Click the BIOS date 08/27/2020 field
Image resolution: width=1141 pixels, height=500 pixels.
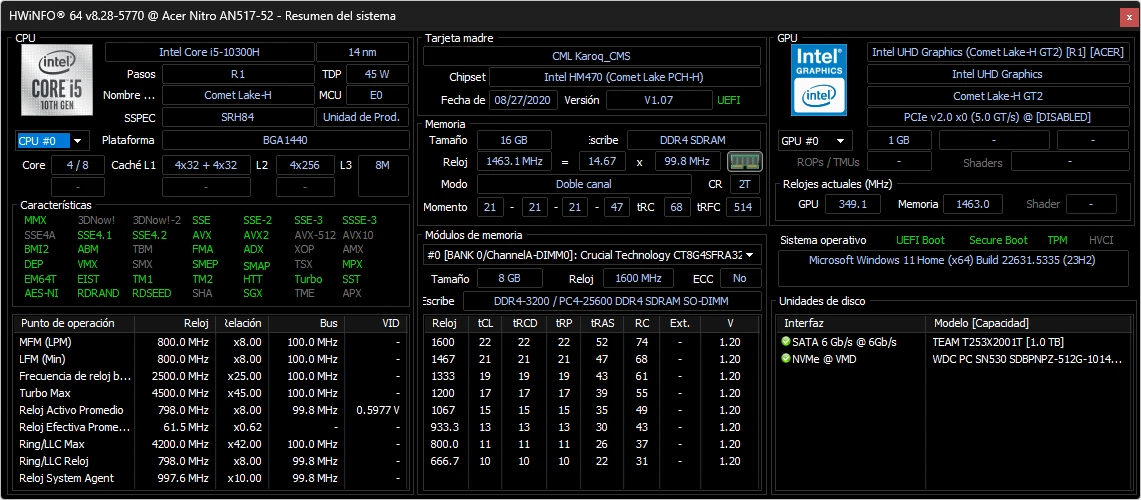click(523, 100)
